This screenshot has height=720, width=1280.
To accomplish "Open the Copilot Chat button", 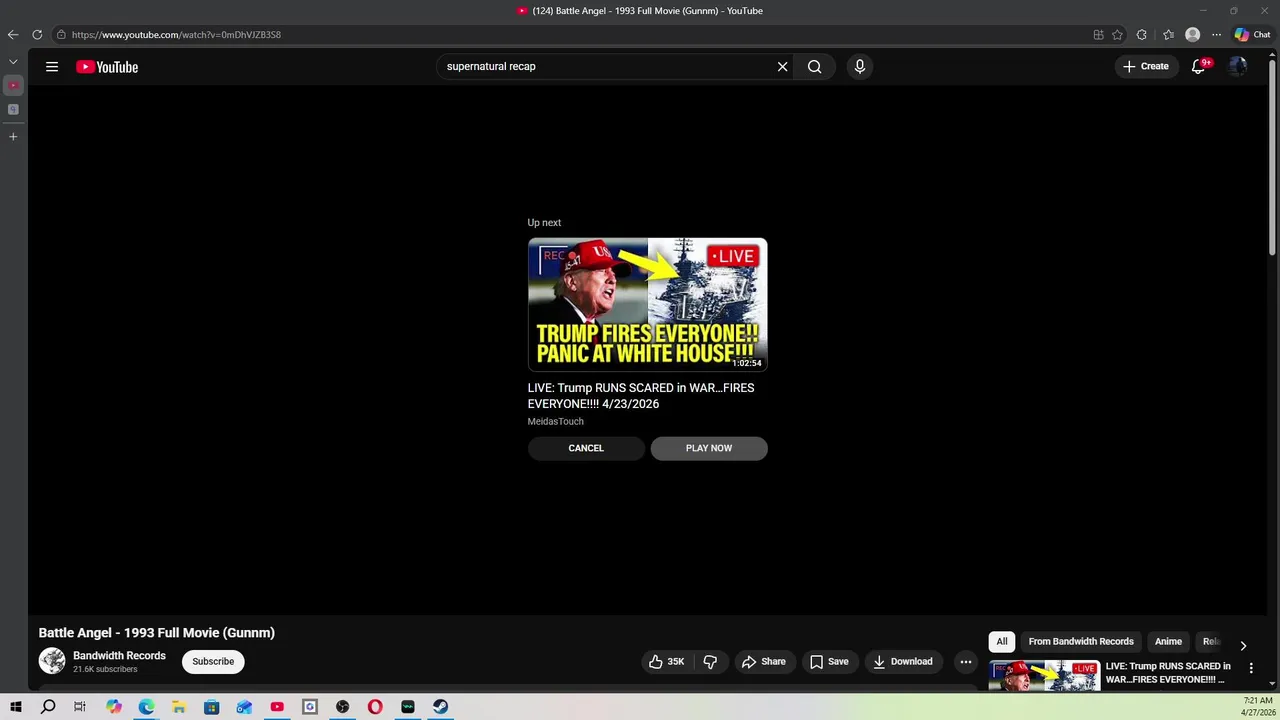I will point(1252,34).
